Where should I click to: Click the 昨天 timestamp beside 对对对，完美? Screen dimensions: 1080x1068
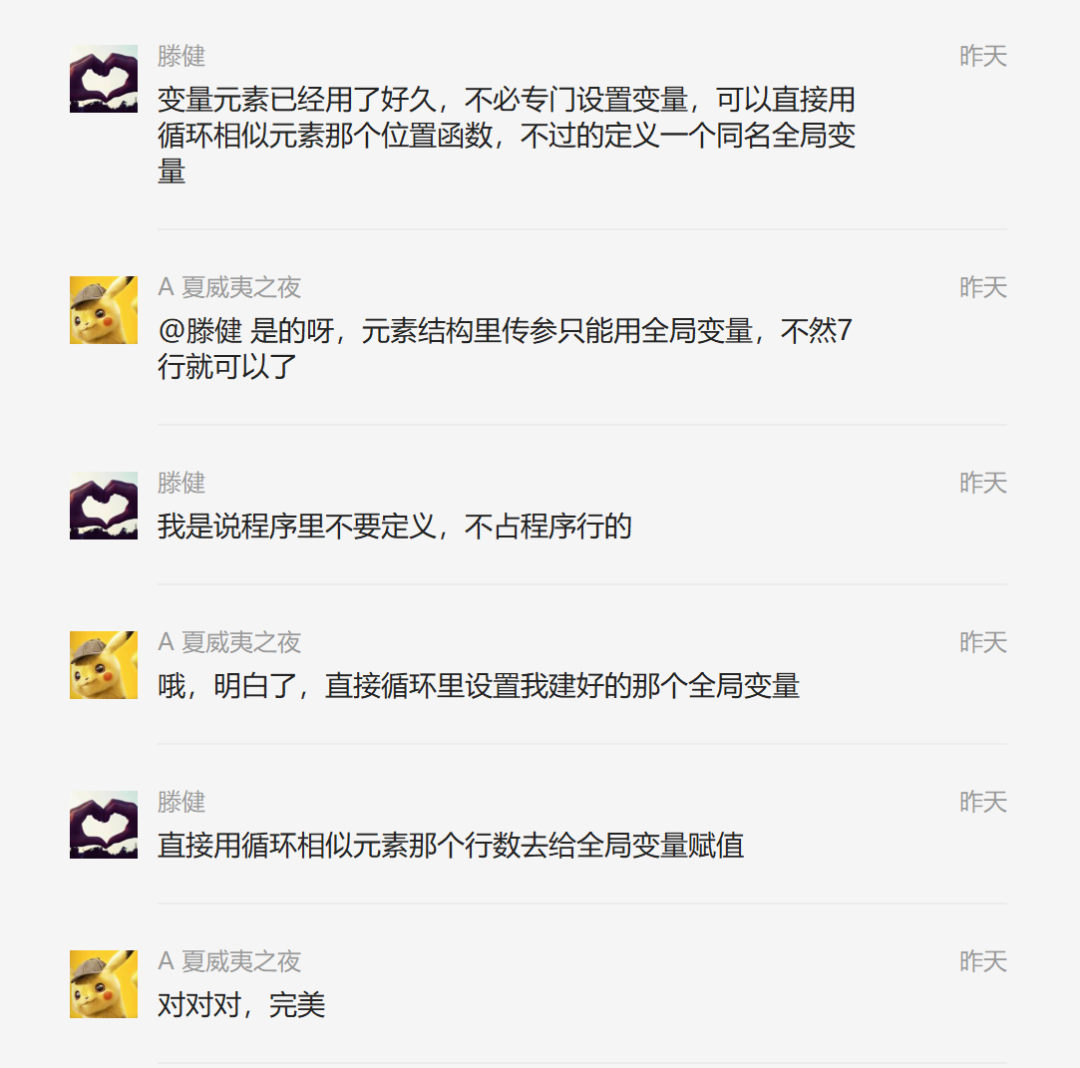click(983, 962)
